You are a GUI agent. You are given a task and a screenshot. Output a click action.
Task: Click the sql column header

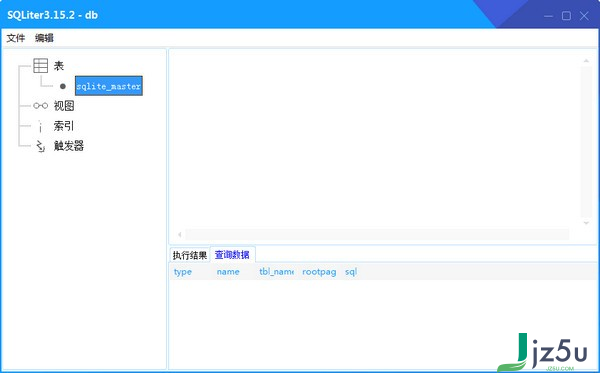point(351,272)
